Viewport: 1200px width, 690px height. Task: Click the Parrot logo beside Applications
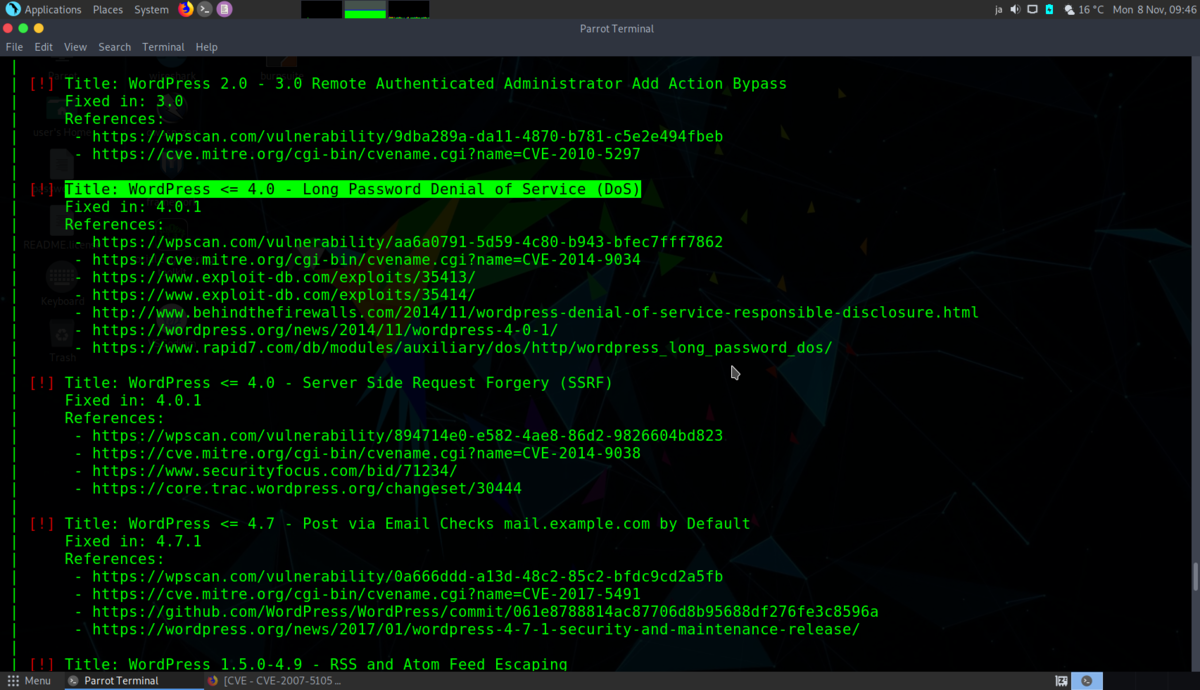[x=13, y=9]
